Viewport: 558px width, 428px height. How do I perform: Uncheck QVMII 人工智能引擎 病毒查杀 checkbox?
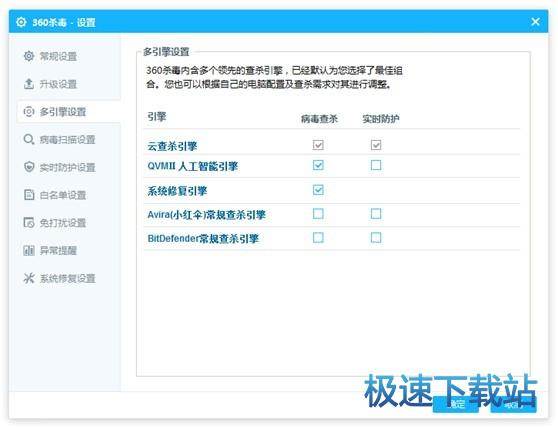coord(318,165)
